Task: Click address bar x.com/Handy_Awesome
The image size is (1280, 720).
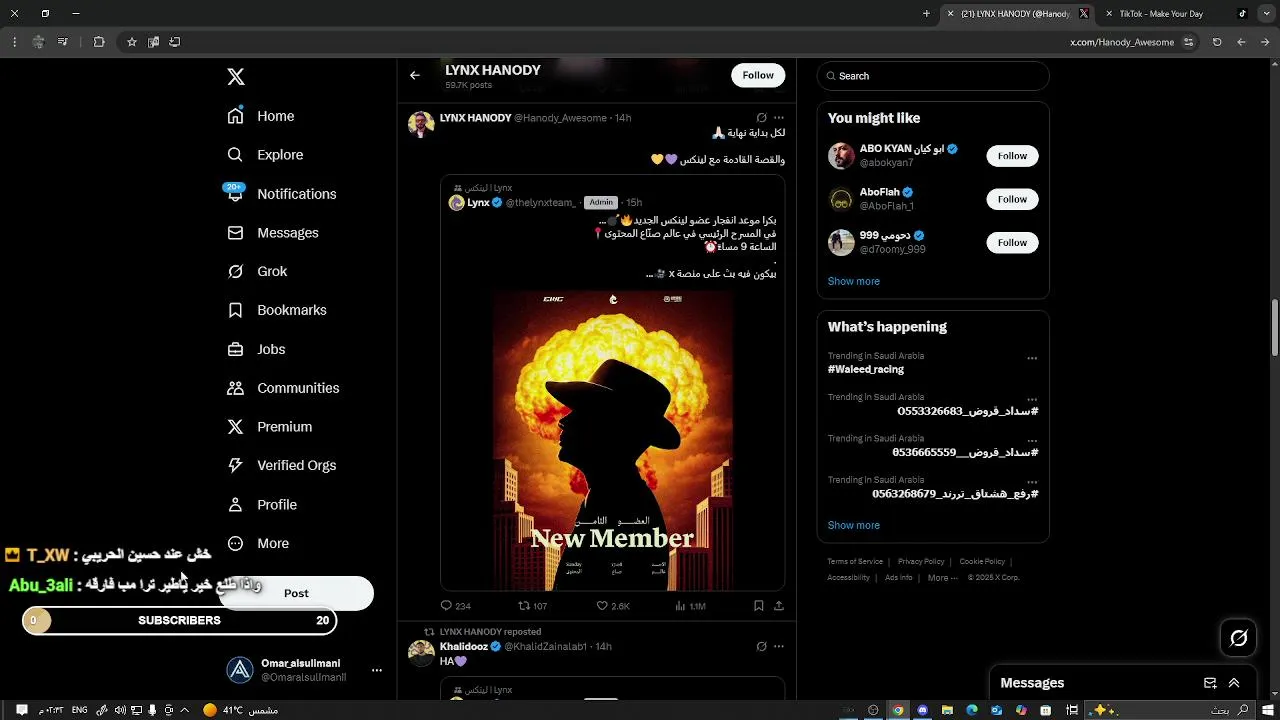Action: click(1122, 42)
